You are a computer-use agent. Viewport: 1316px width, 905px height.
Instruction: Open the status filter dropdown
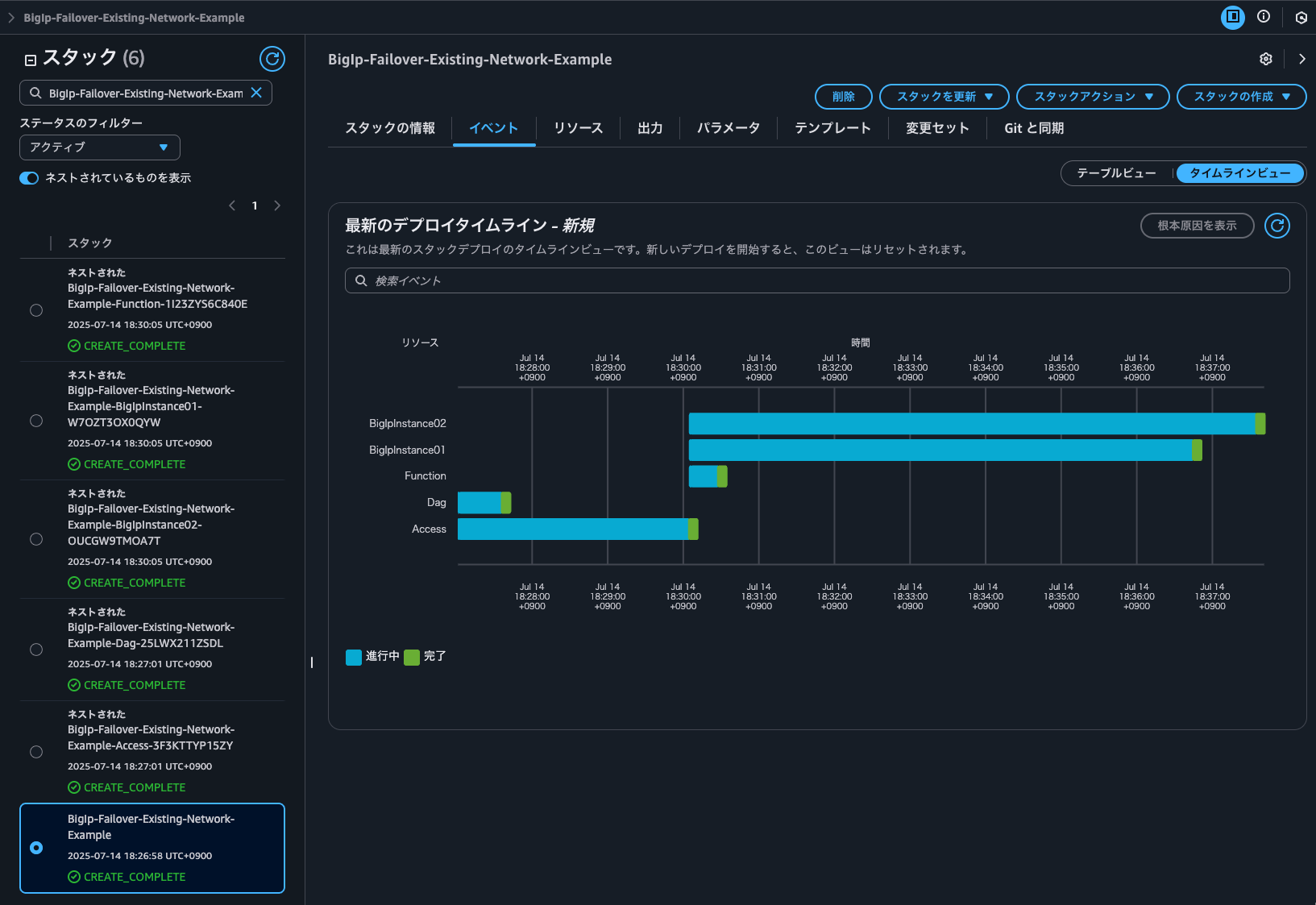100,147
